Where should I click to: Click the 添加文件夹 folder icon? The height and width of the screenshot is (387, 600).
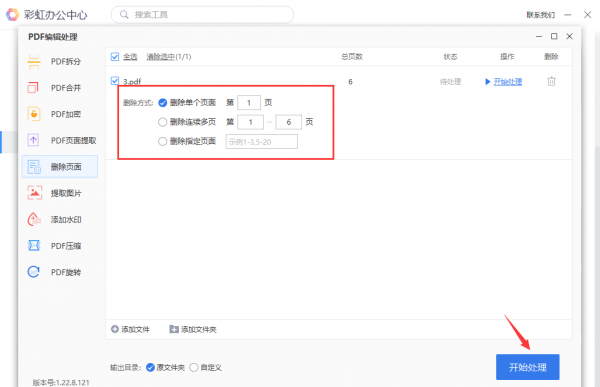tap(174, 329)
